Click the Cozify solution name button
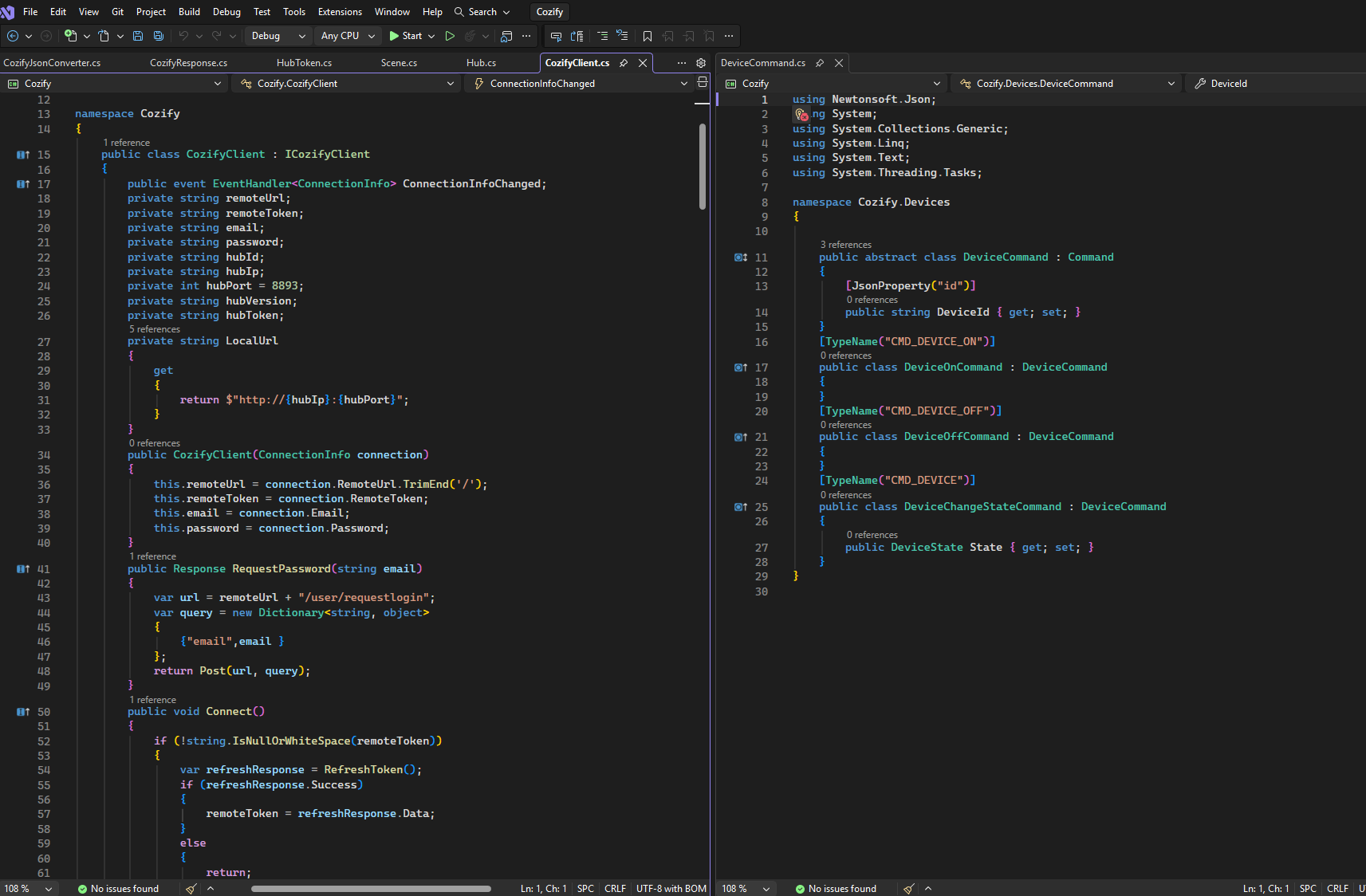Image resolution: width=1366 pixels, height=896 pixels. [549, 12]
